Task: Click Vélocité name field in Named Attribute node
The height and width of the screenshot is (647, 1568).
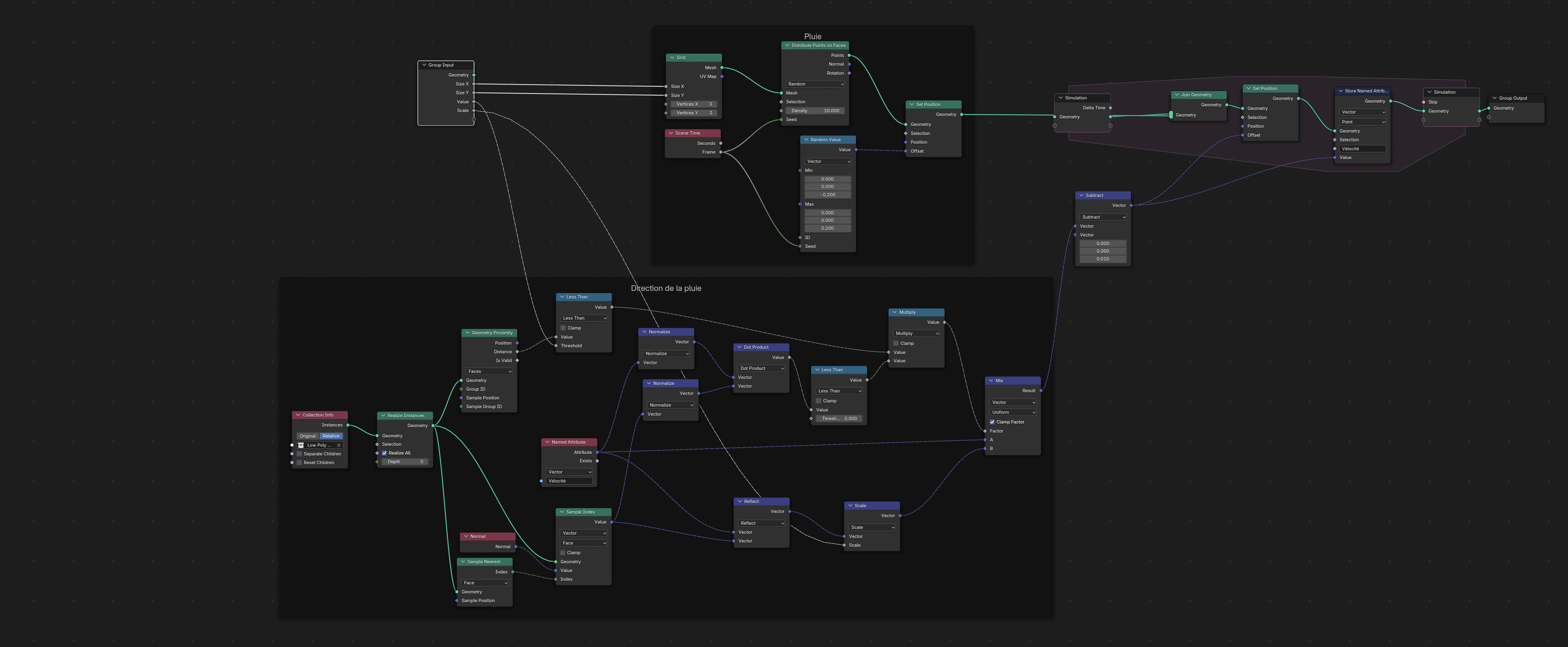Action: click(569, 481)
